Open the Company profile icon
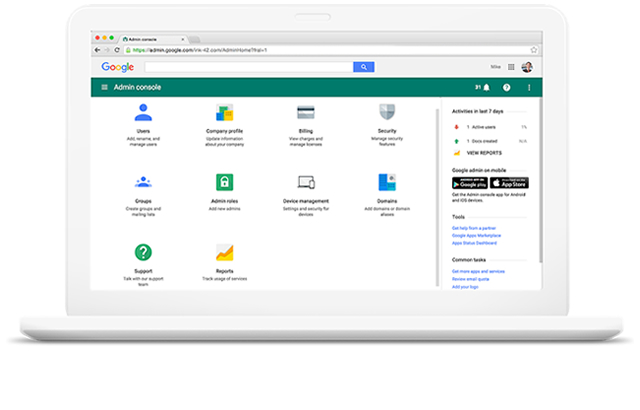The width and height of the screenshot is (640, 410). click(224, 113)
